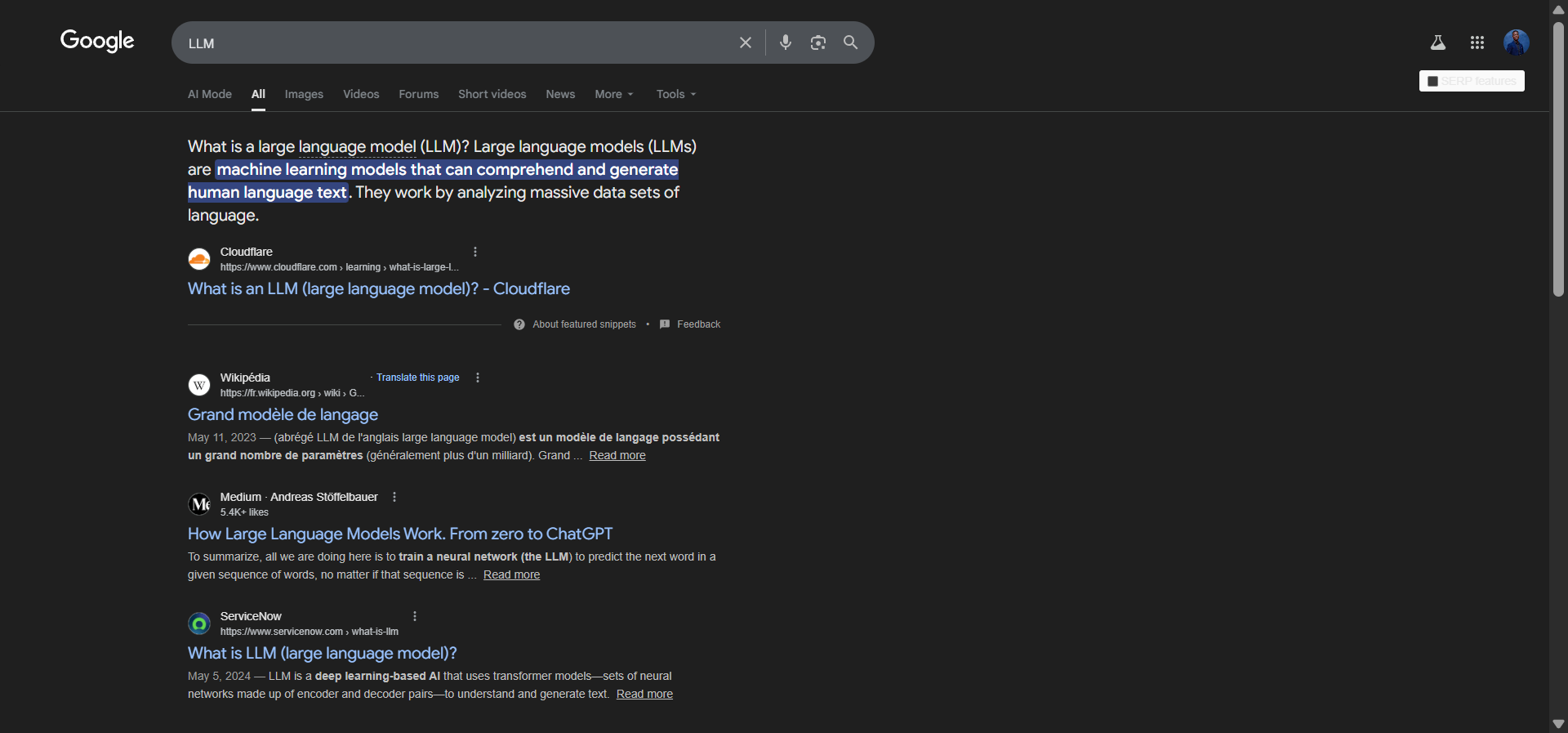Switch to the Images tab
1568x733 pixels.
tap(304, 94)
